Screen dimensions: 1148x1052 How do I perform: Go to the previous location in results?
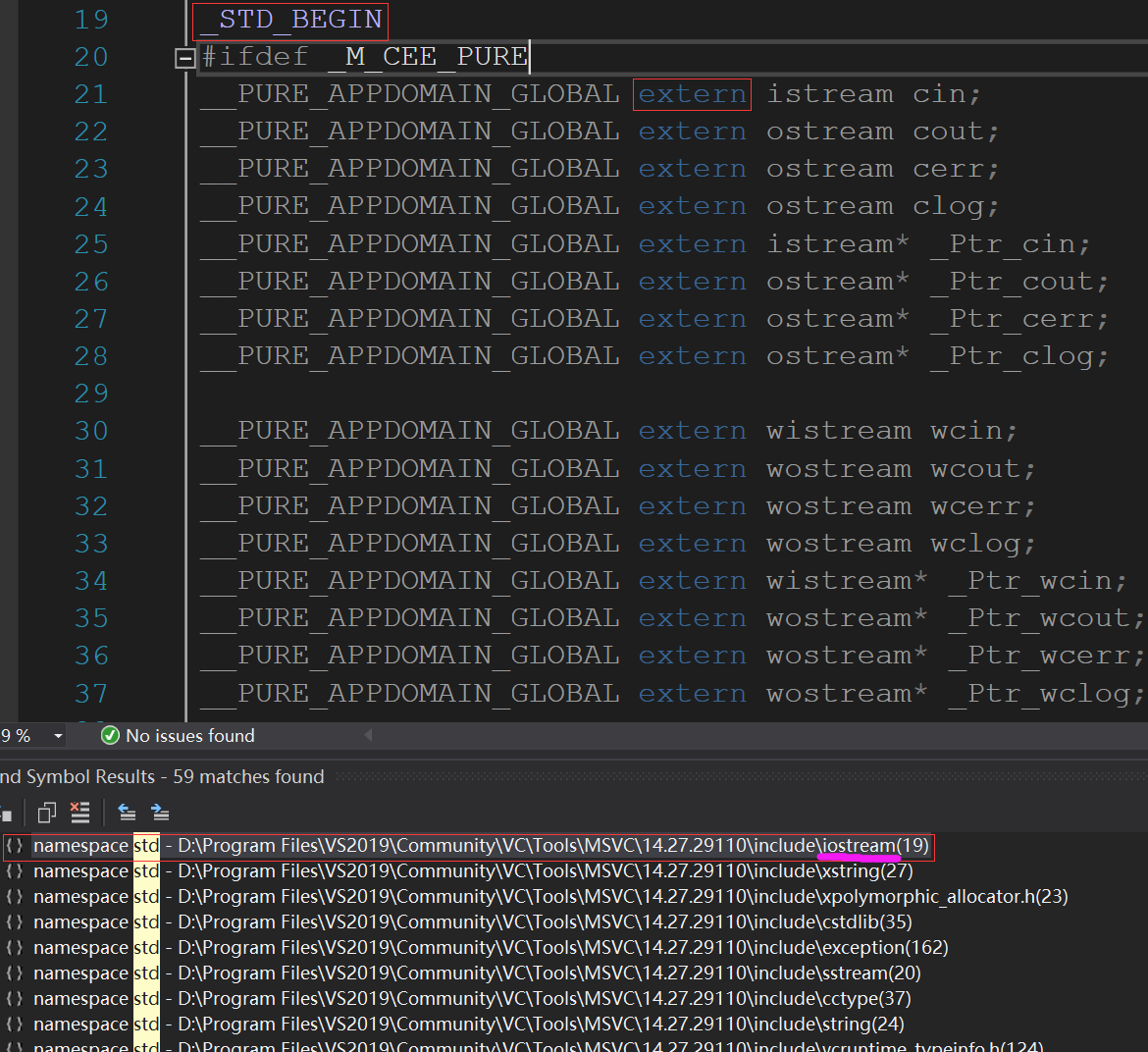tap(127, 812)
